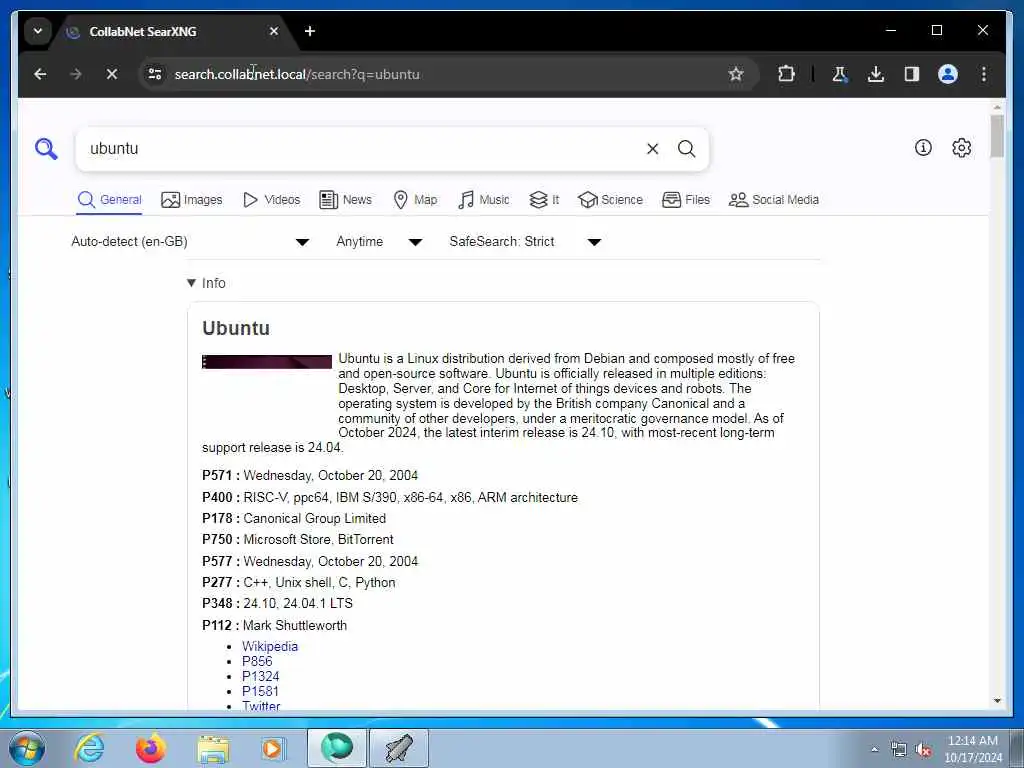
Task: Click the 'Microsoft Store, BitTorrent' value
Action: click(x=319, y=539)
